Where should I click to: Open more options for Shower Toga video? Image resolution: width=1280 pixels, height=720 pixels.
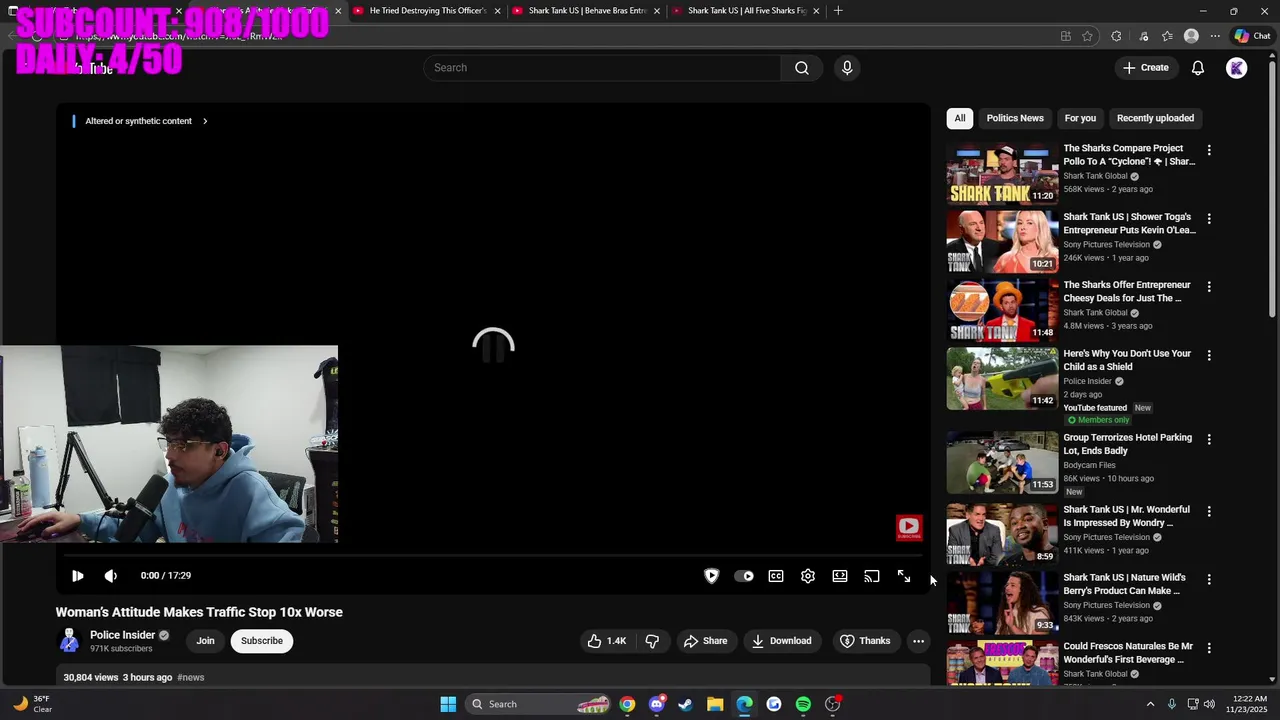[x=1209, y=218]
